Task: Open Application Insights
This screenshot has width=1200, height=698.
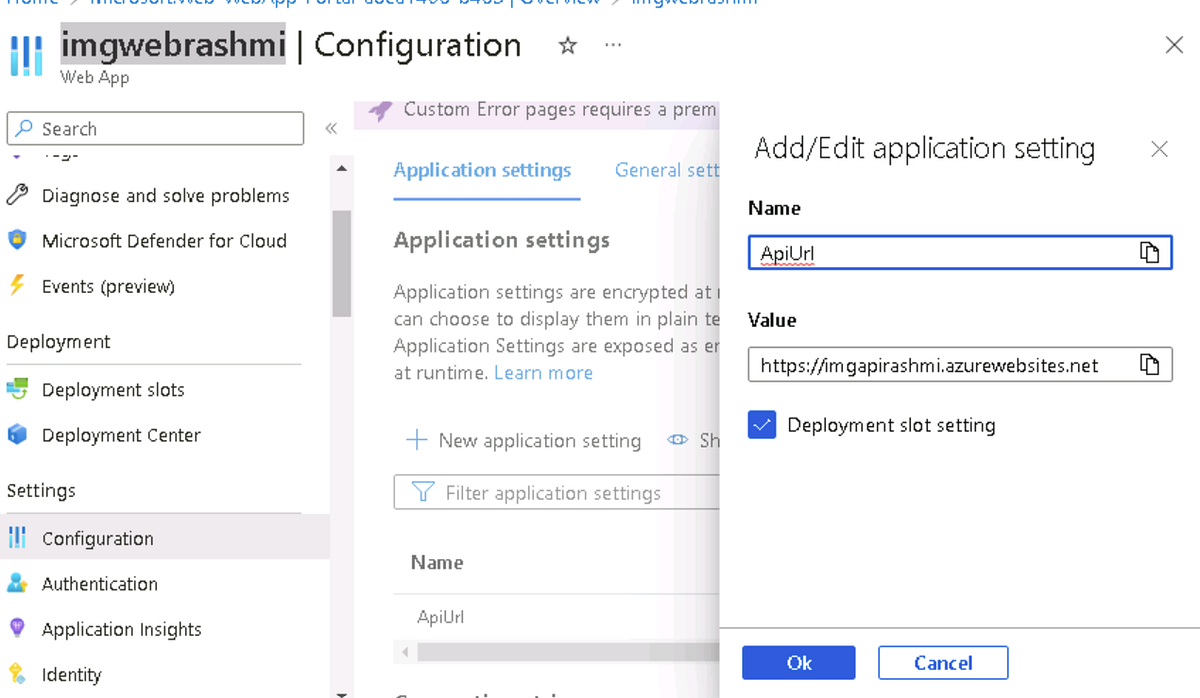Action: (x=121, y=629)
